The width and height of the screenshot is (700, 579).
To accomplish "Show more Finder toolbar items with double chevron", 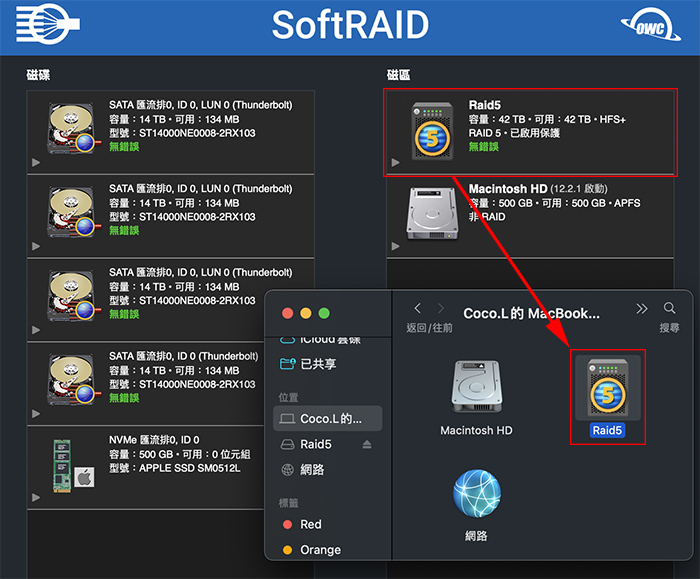I will coord(642,308).
